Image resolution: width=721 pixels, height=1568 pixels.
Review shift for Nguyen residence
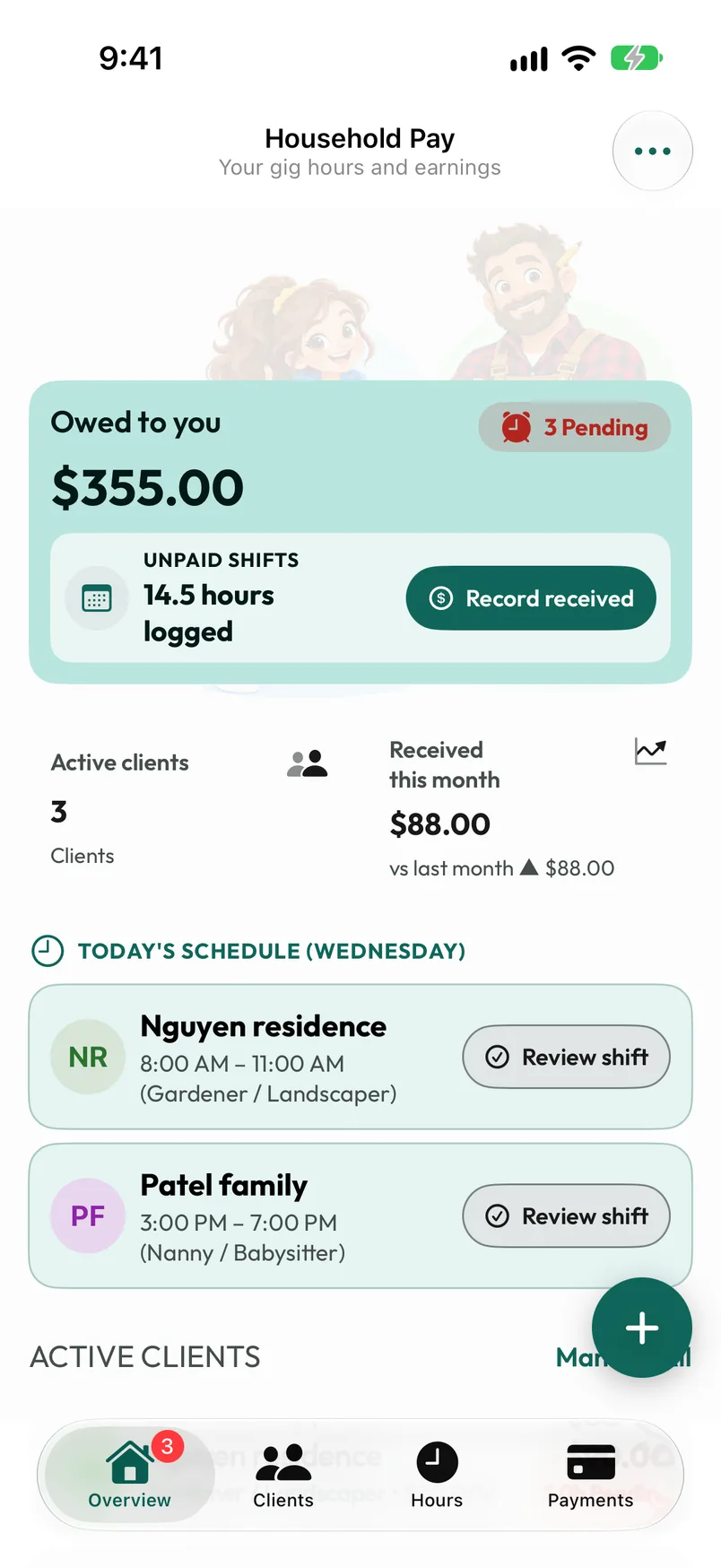coord(566,1057)
